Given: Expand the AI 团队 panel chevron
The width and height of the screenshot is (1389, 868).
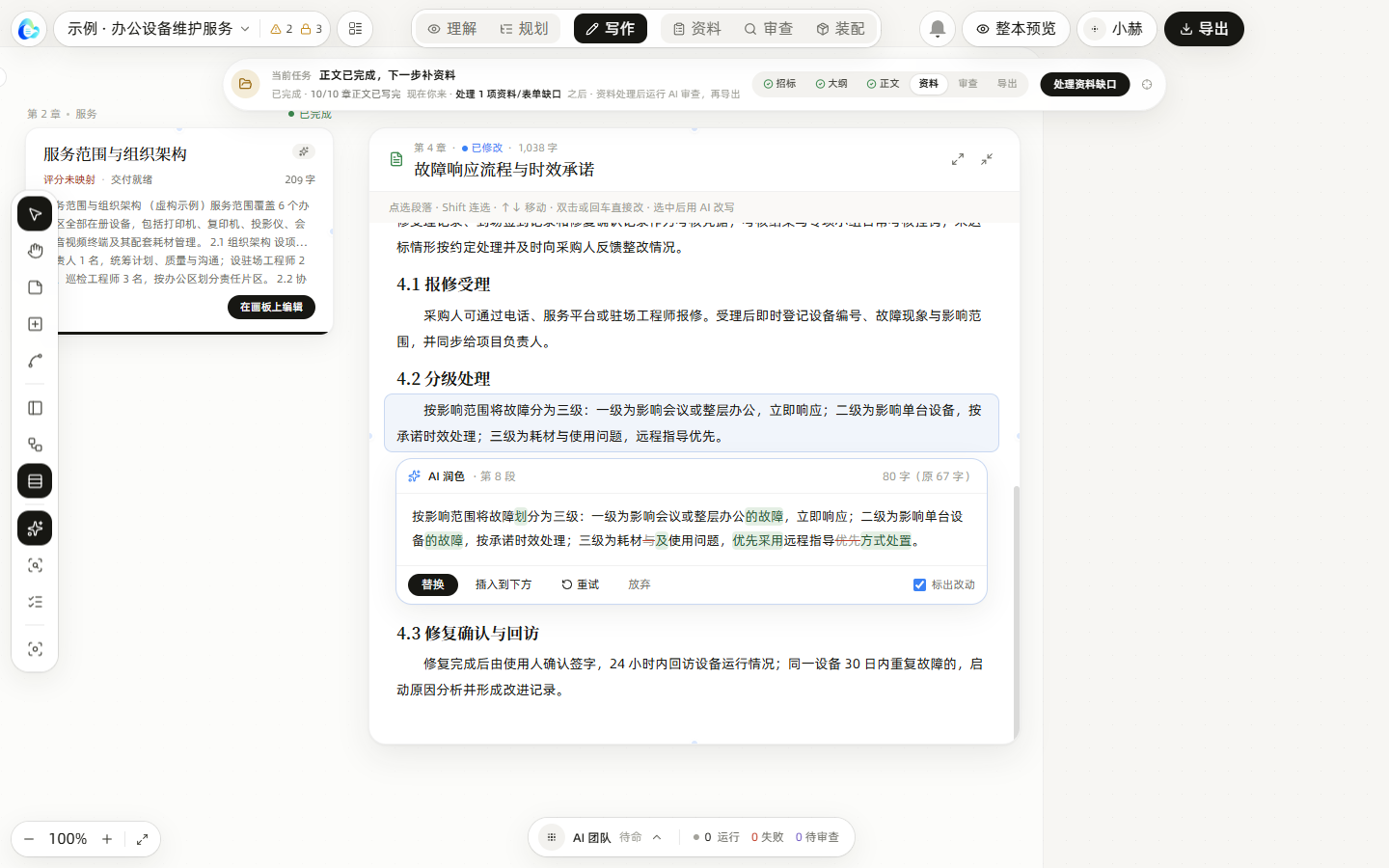Looking at the screenshot, I should pyautogui.click(x=657, y=837).
